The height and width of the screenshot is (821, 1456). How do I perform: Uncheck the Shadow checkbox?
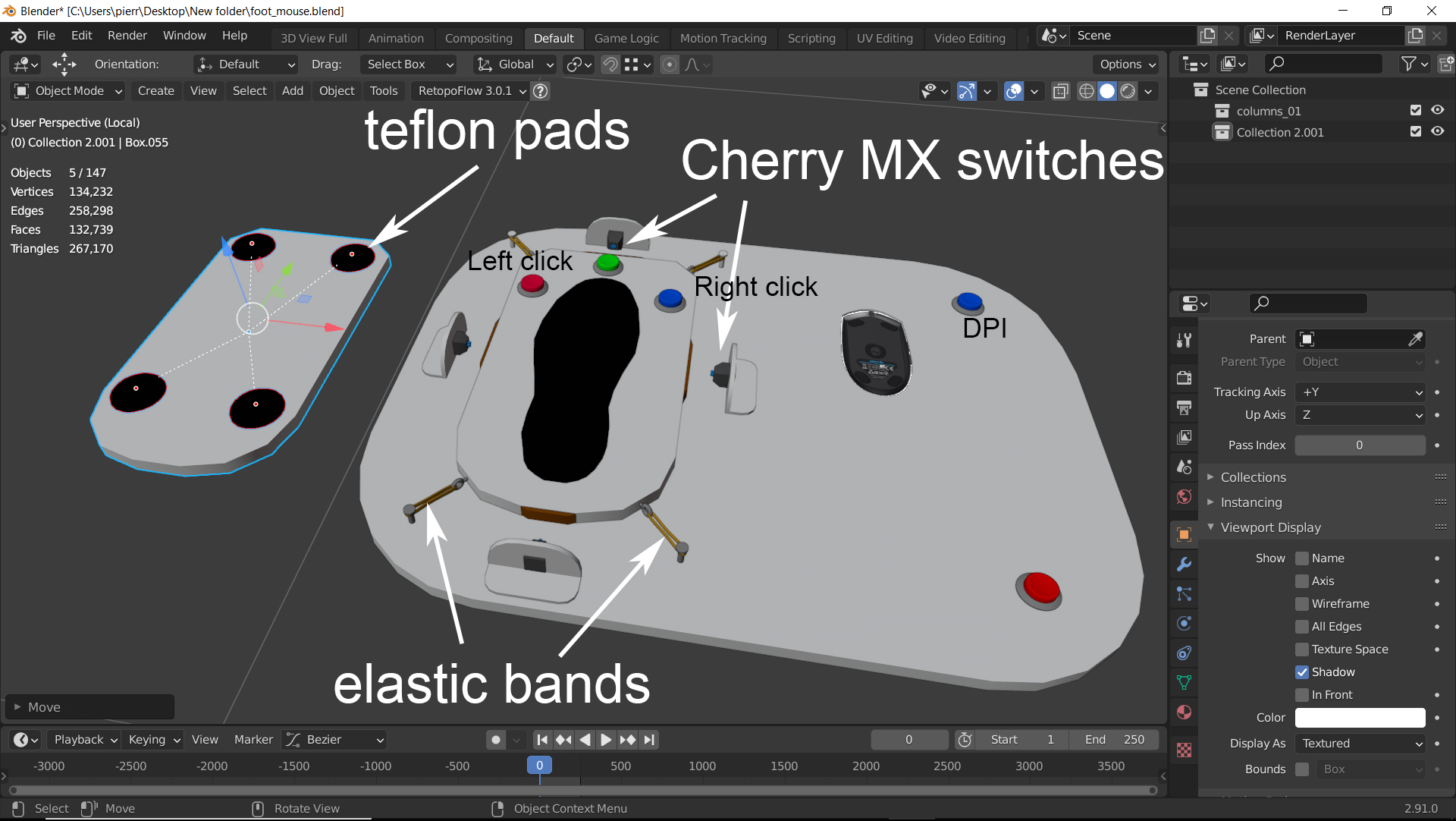point(1302,672)
